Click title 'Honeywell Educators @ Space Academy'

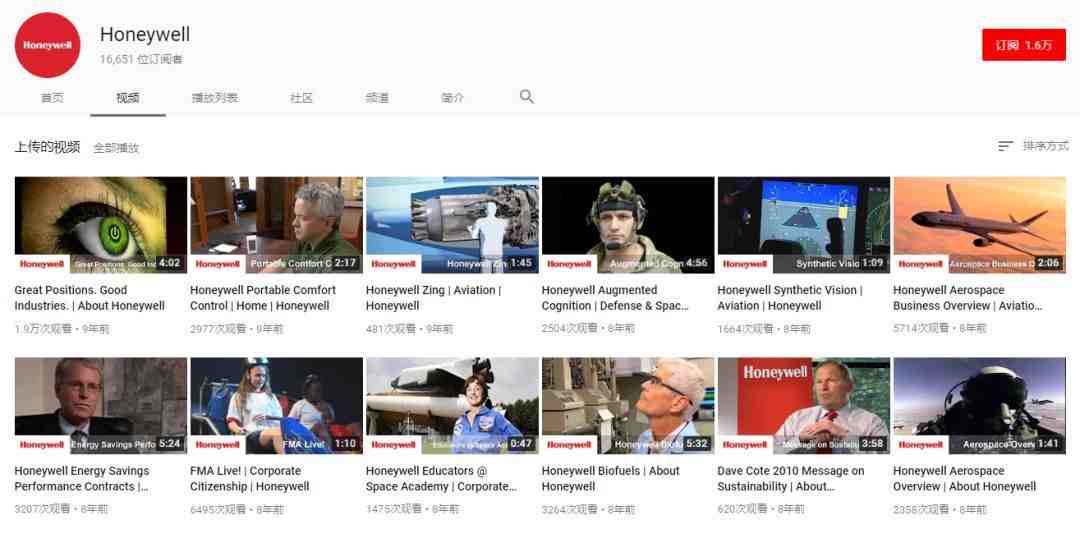[442, 478]
